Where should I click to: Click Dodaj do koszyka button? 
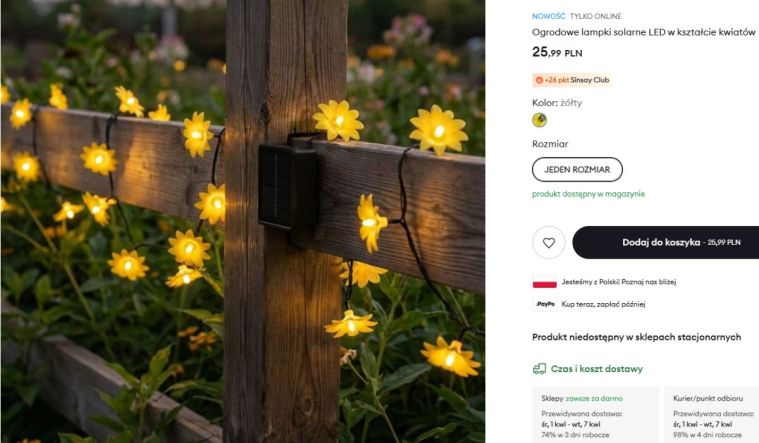[666, 242]
